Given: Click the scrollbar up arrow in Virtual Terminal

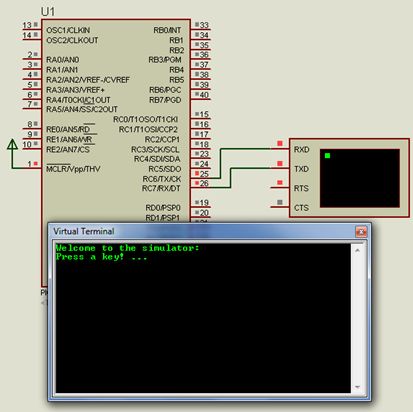Looking at the screenshot, I should click(x=357, y=250).
